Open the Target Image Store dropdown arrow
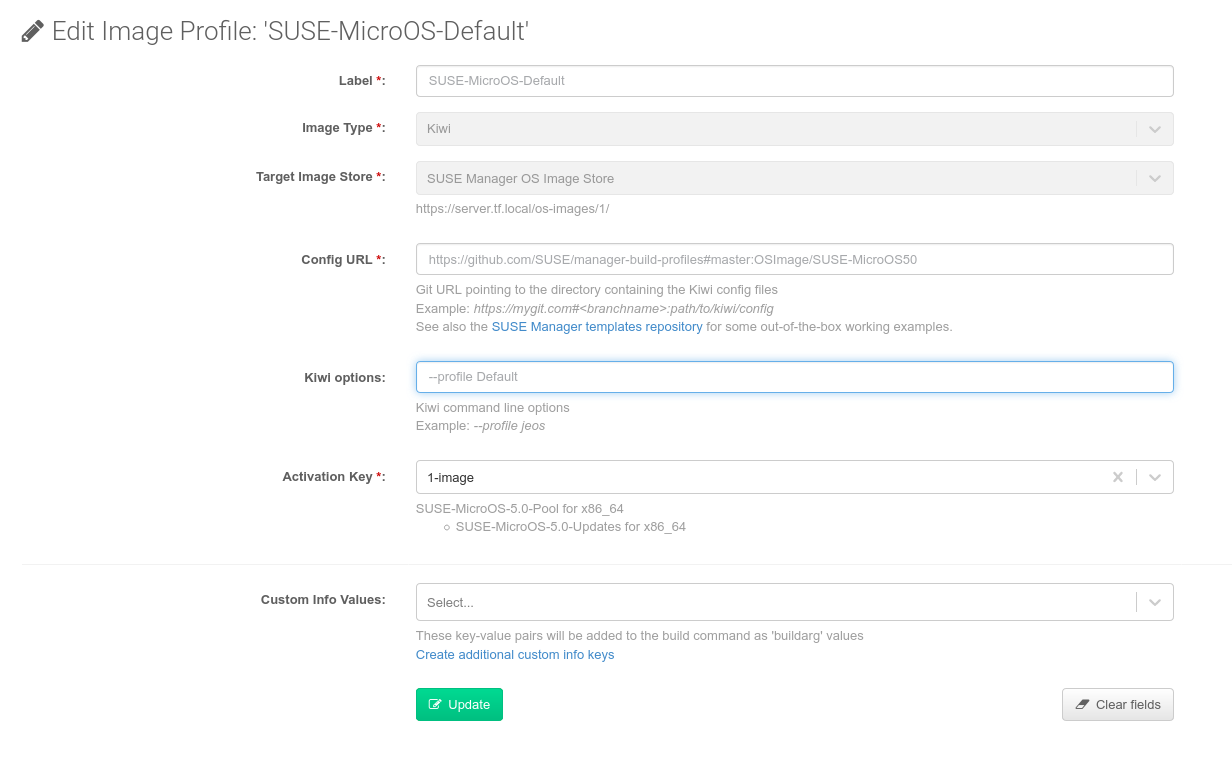 (1155, 178)
